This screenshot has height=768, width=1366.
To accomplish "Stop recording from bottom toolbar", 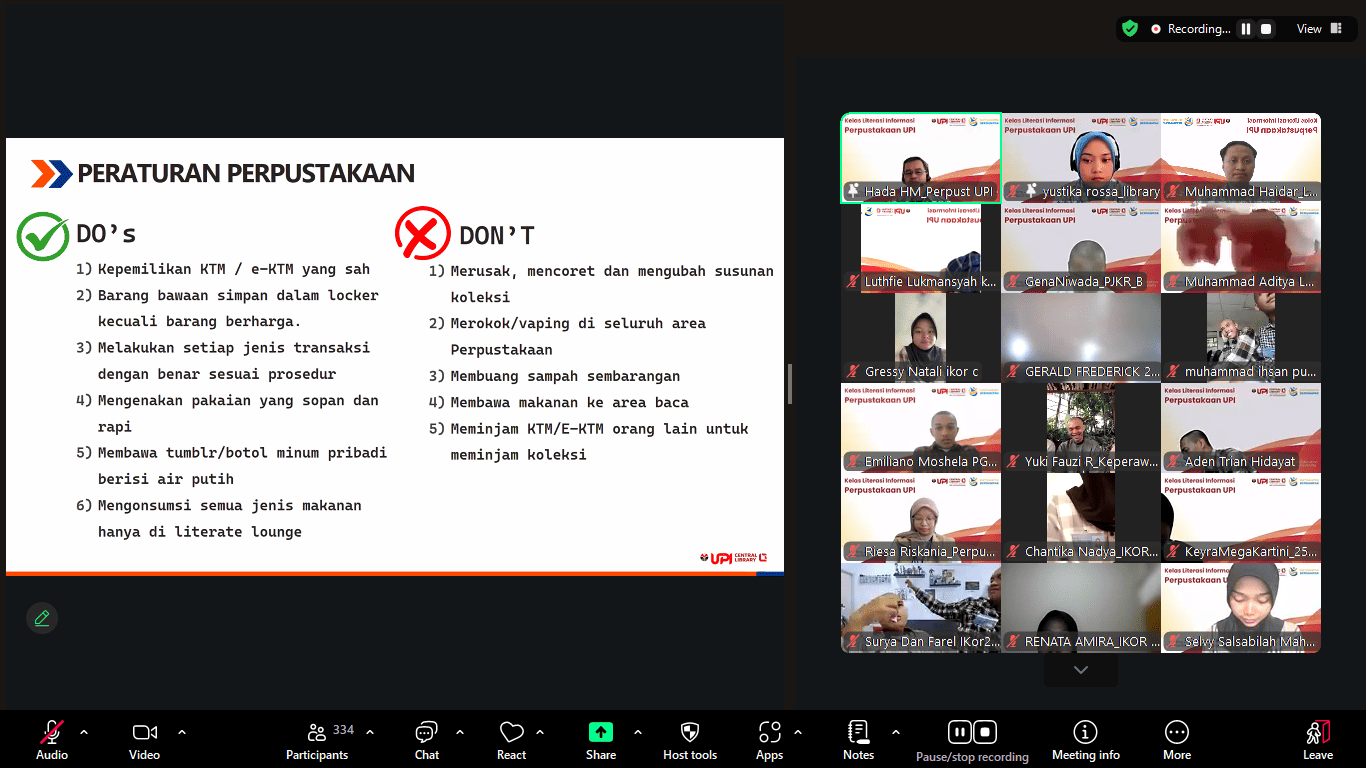I will point(985,732).
